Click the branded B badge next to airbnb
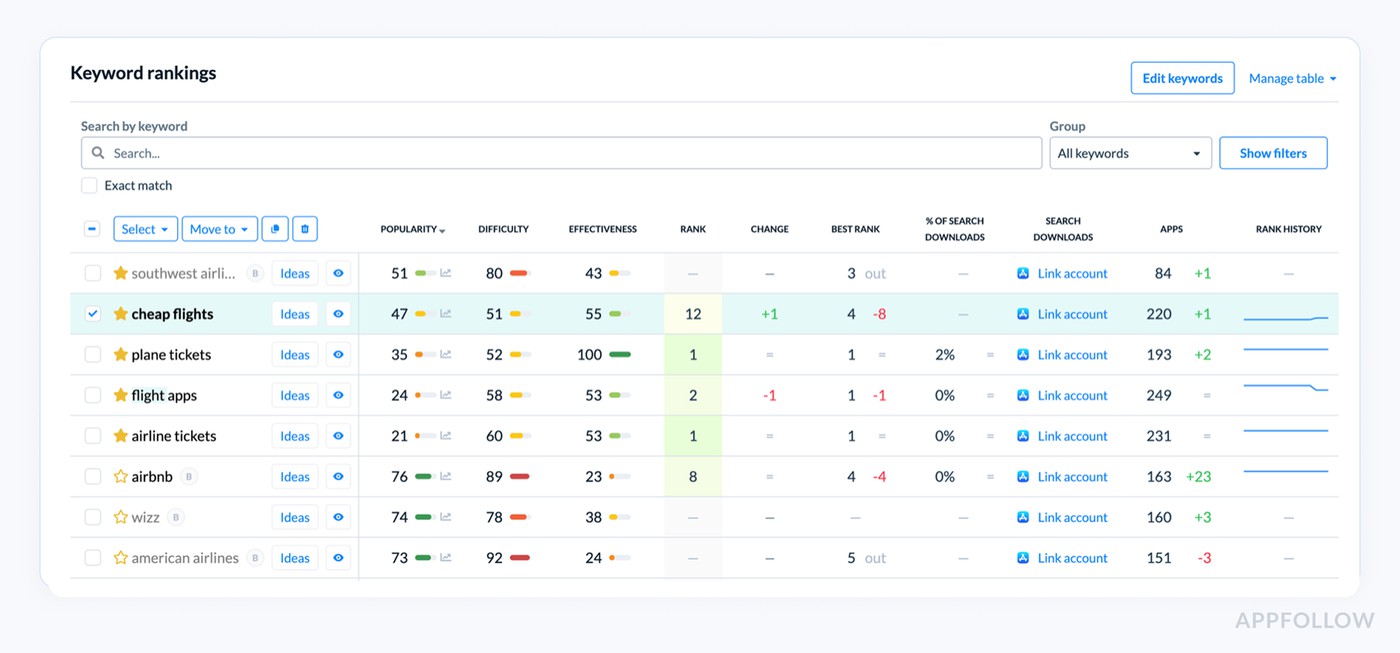 pos(189,477)
